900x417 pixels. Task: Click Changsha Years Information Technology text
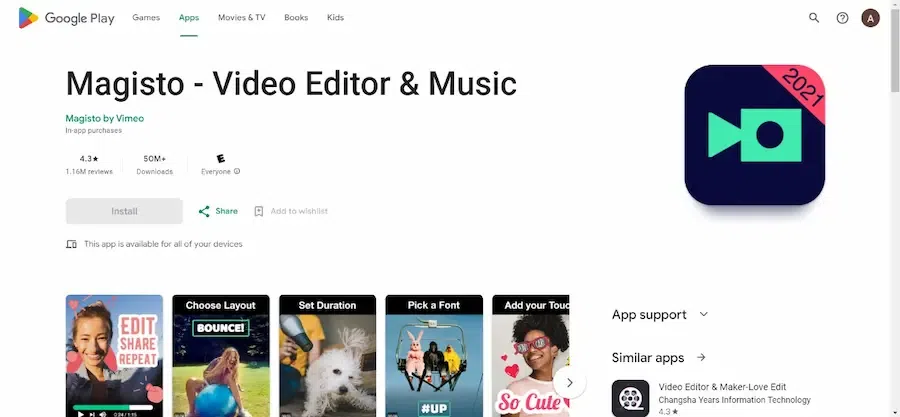pyautogui.click(x=735, y=400)
